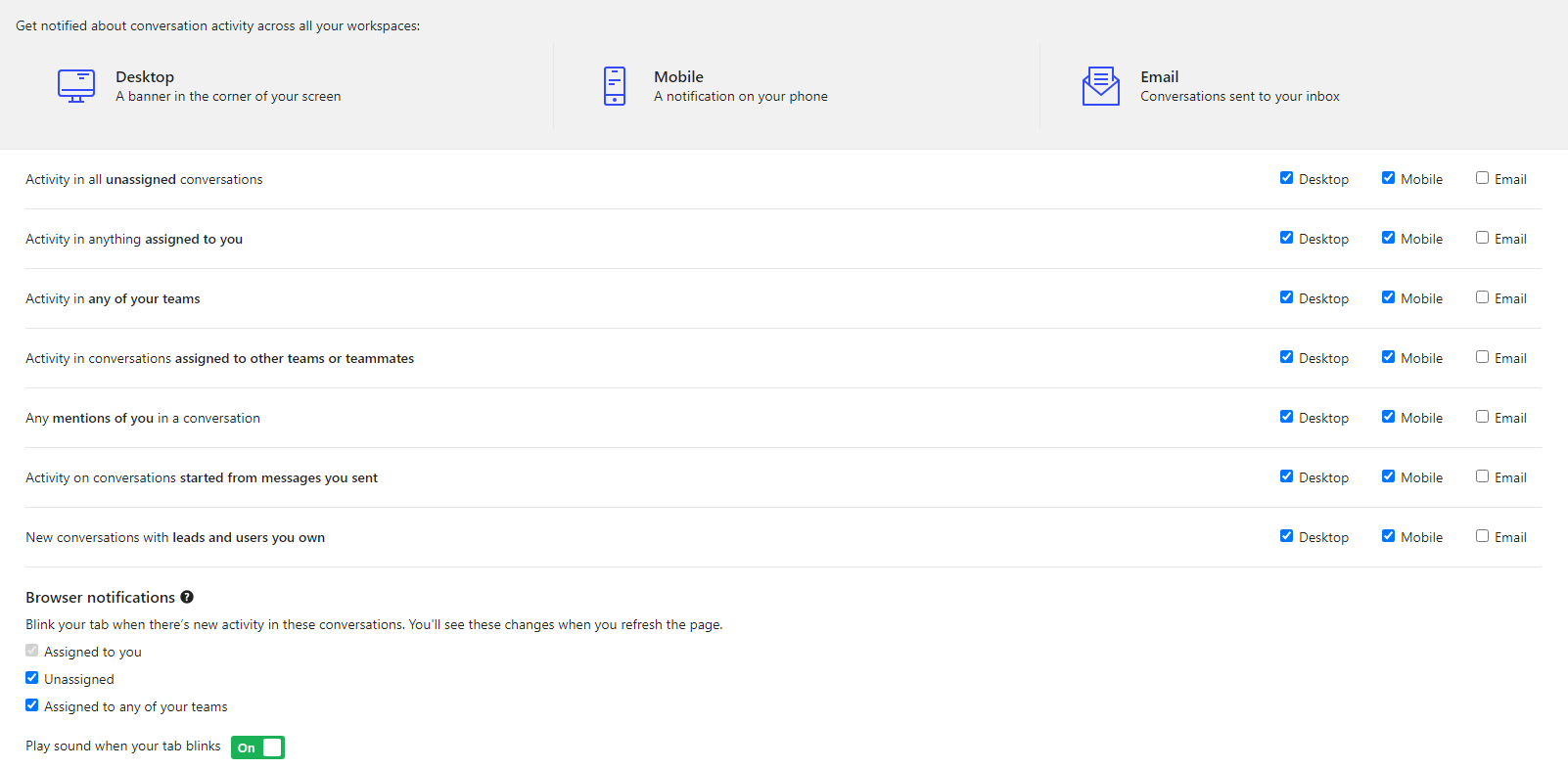
Task: Uncheck Desktop for other teams or teammates
Action: pos(1286,357)
